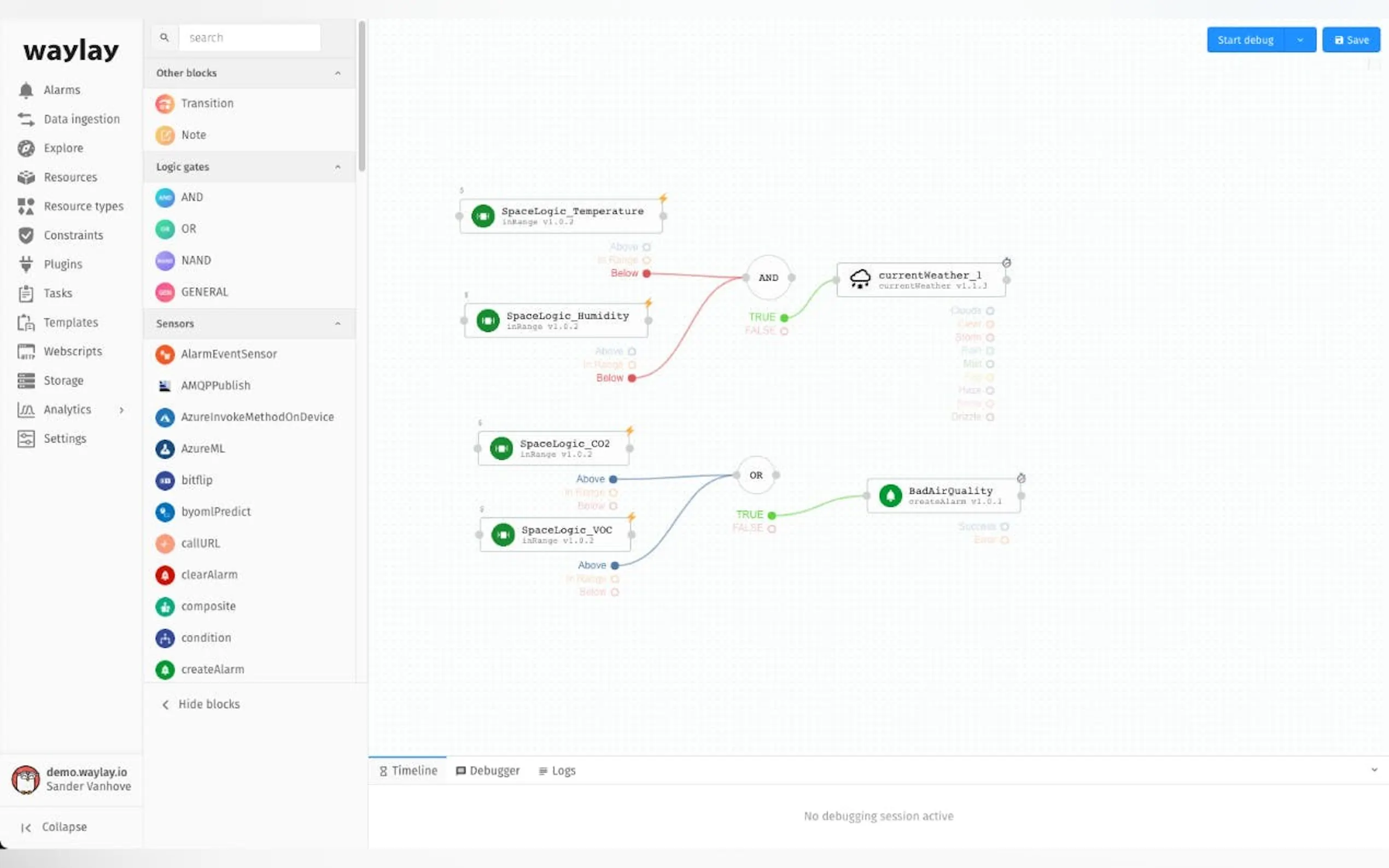Click the Save button
This screenshot has height=868, width=1389.
tap(1351, 40)
